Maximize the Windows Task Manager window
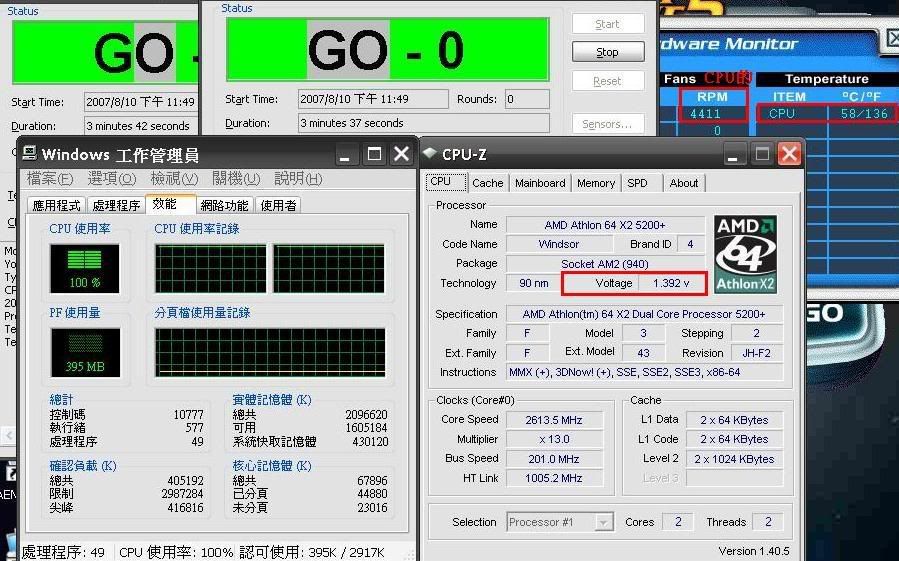The width and height of the screenshot is (899, 561). pyautogui.click(x=374, y=154)
